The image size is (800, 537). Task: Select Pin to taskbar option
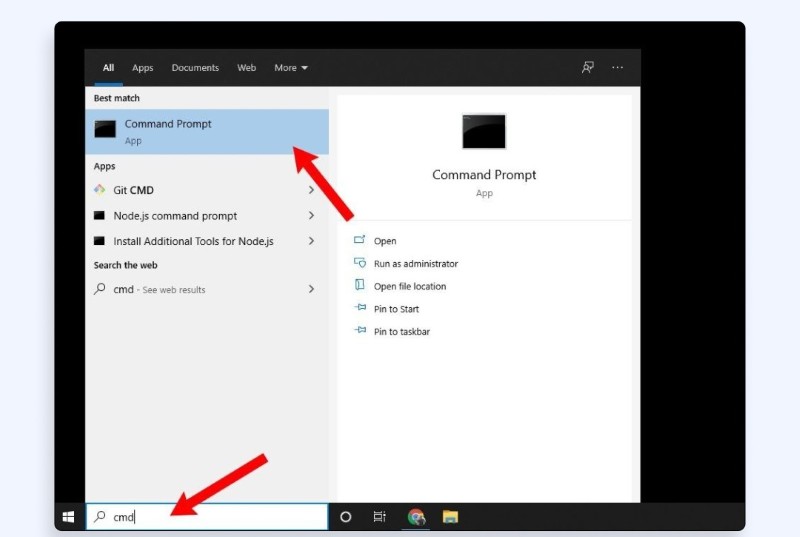point(401,332)
